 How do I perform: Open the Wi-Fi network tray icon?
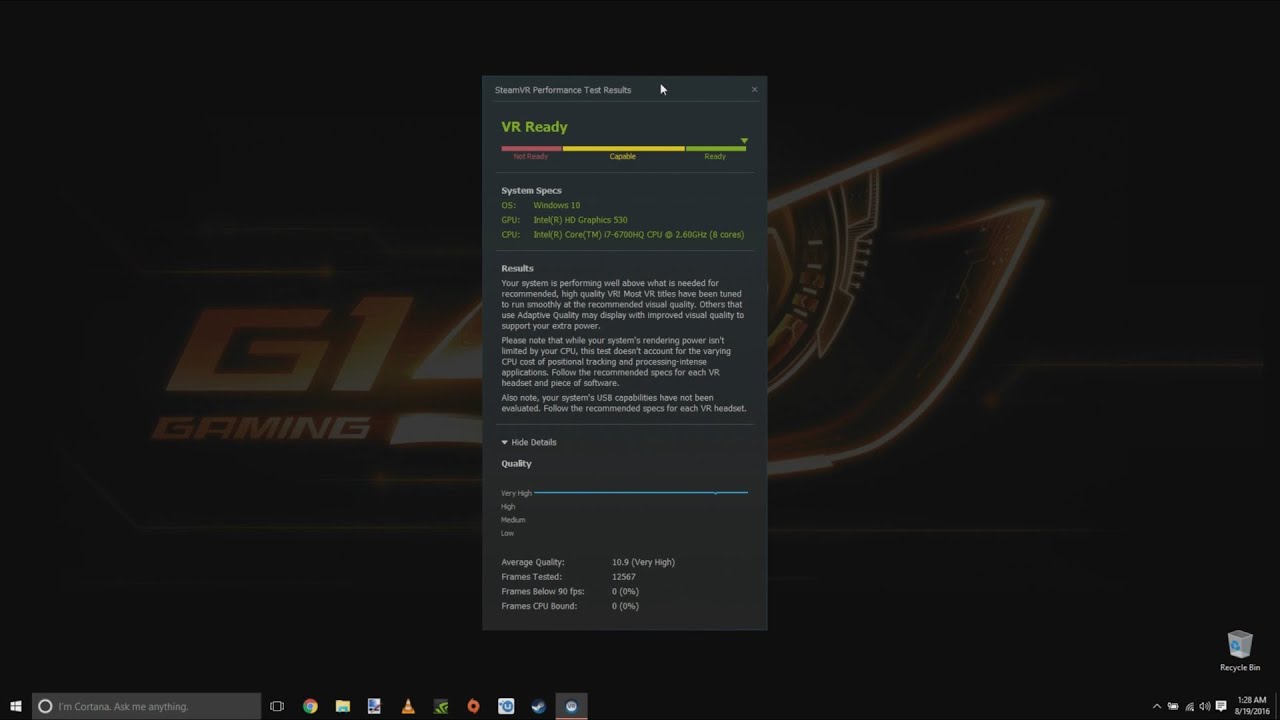(1189, 706)
